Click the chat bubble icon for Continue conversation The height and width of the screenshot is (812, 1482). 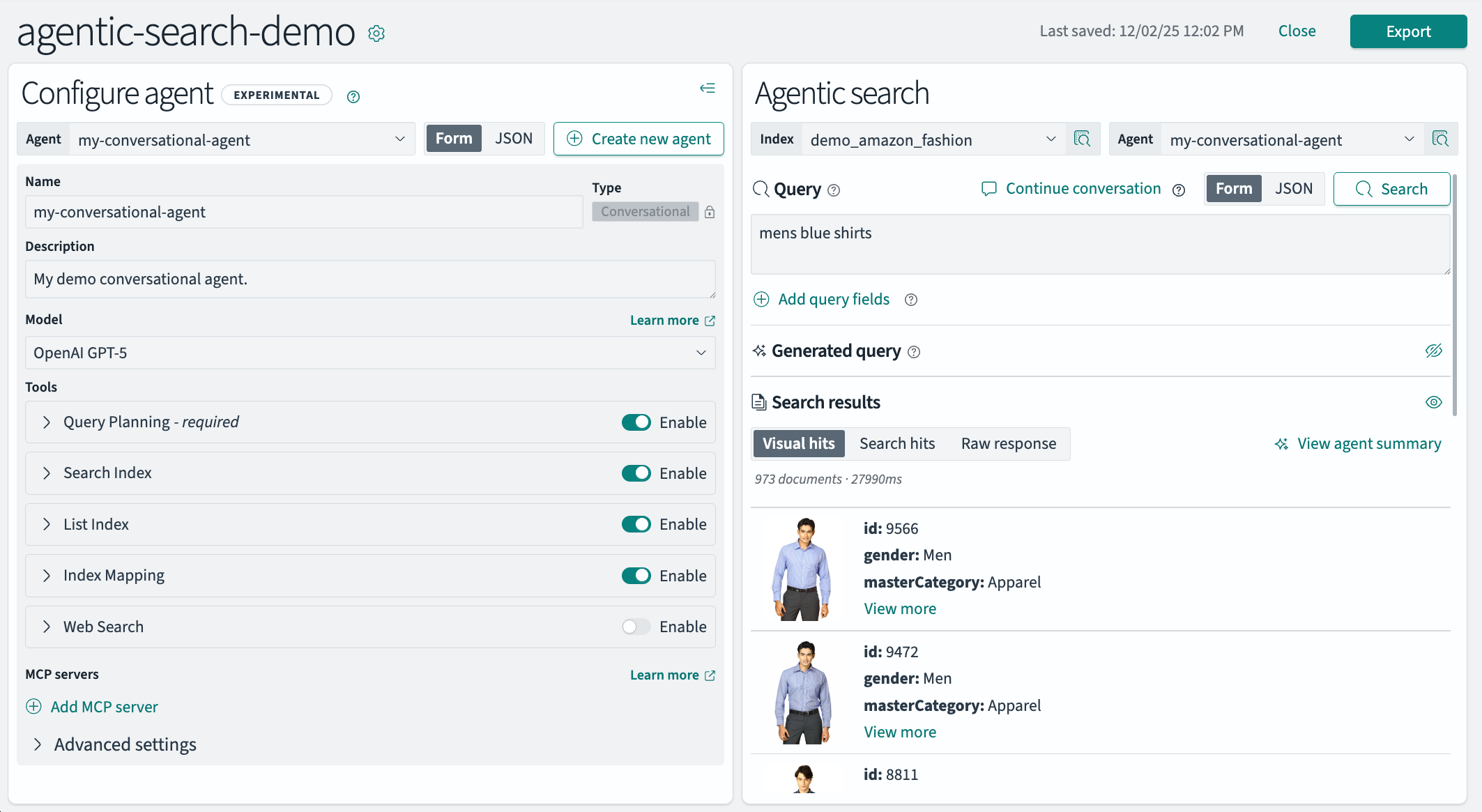[x=989, y=188]
